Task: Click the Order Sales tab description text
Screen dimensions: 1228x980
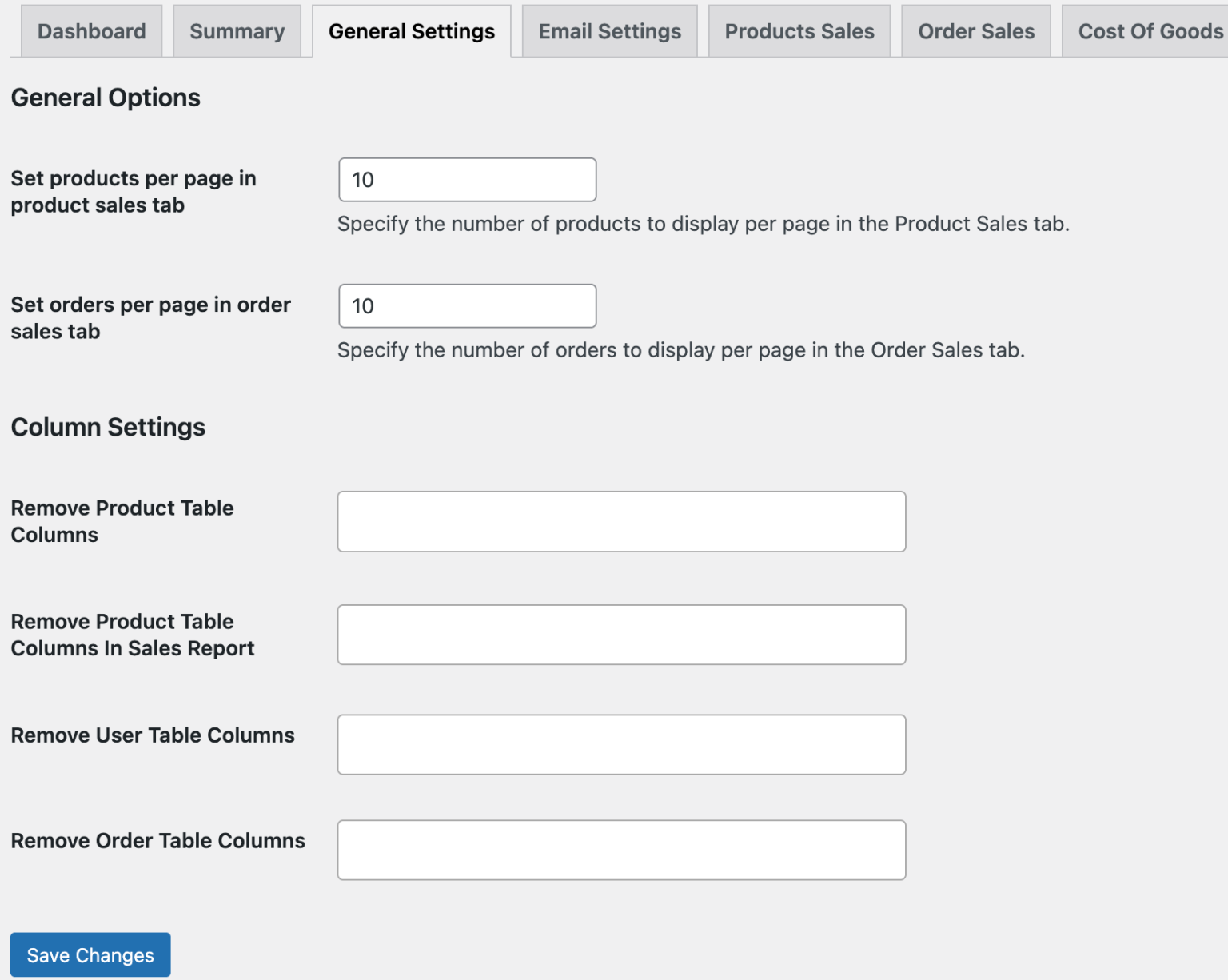Action: coord(681,350)
